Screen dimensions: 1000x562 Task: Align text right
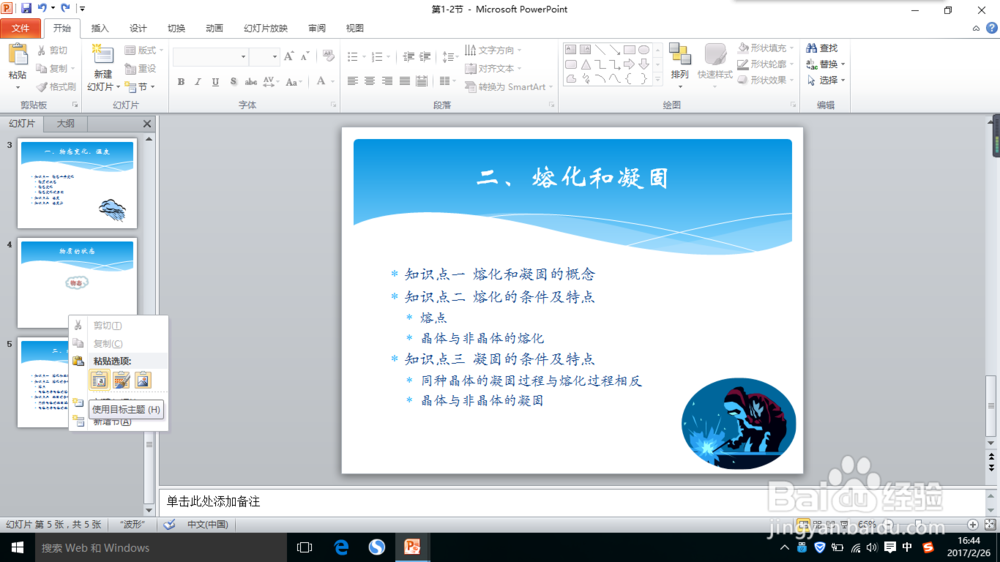click(387, 82)
